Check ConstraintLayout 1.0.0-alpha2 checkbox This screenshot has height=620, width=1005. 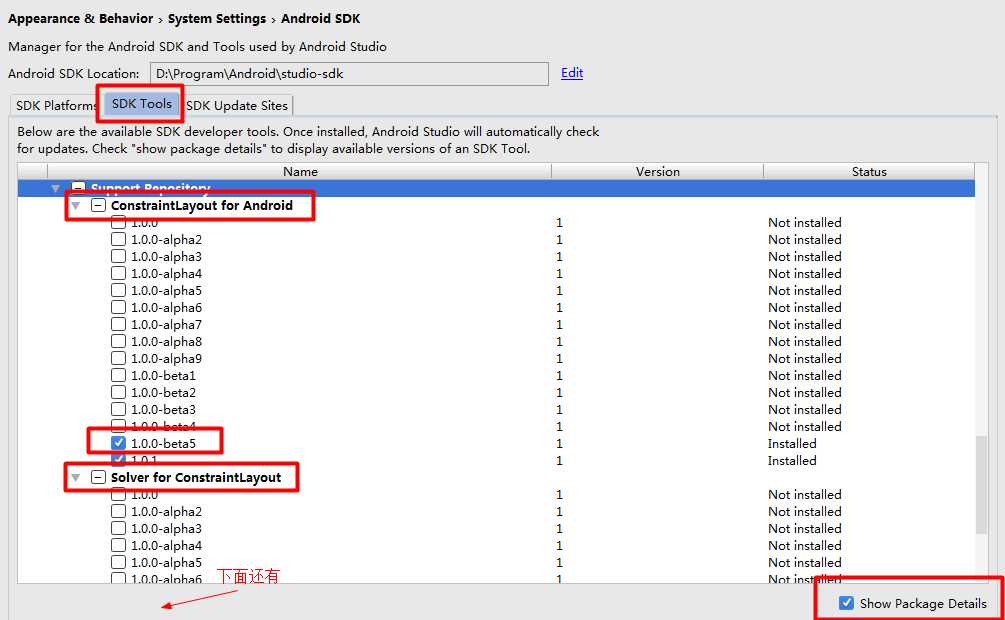[x=119, y=239]
